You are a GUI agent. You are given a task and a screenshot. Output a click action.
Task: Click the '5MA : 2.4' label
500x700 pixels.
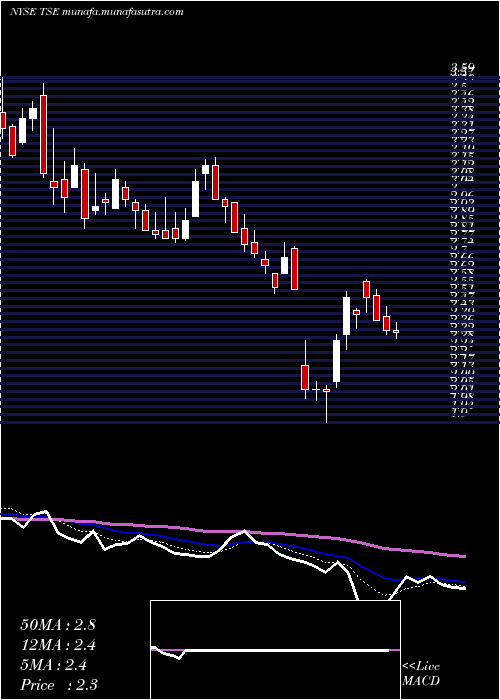[x=54, y=665]
